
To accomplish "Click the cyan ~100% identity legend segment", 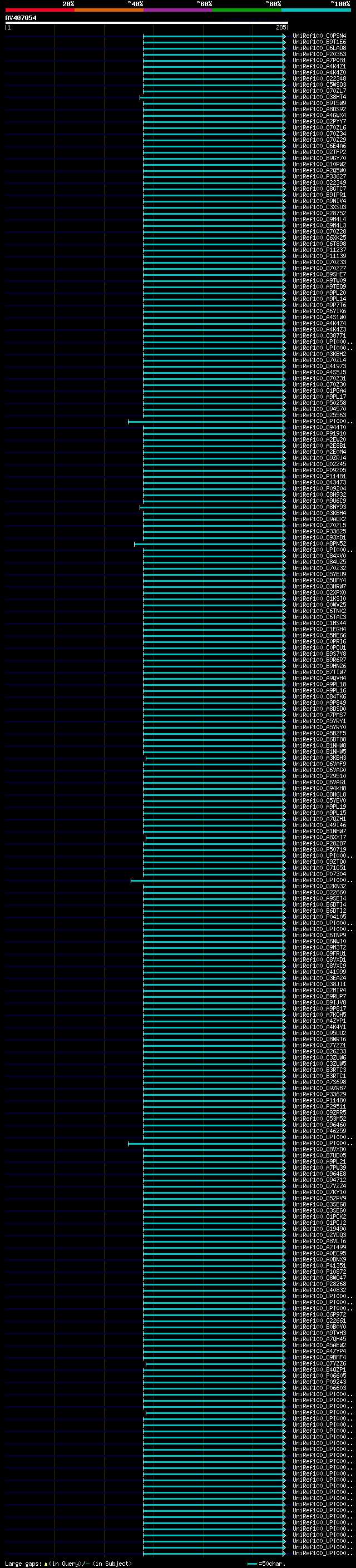I will coord(317,10).
